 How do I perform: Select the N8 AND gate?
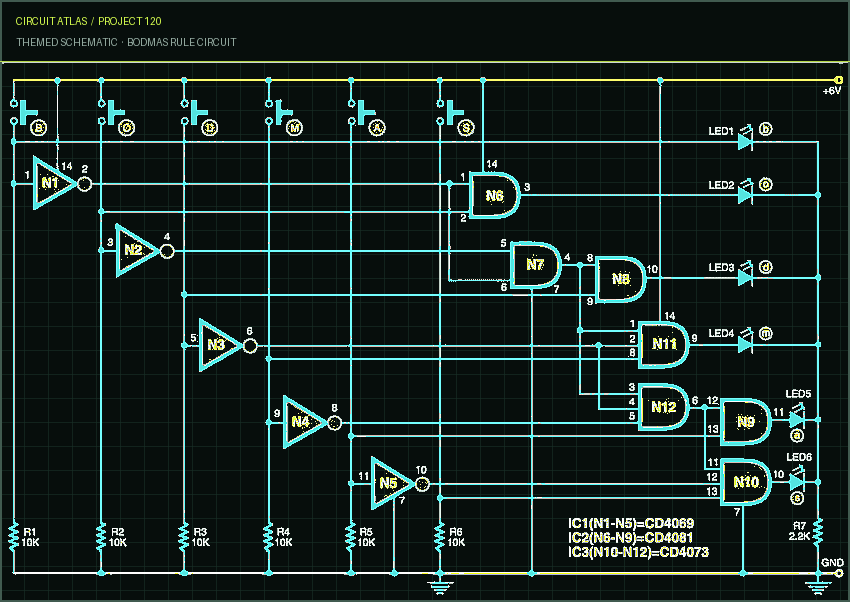coord(620,279)
